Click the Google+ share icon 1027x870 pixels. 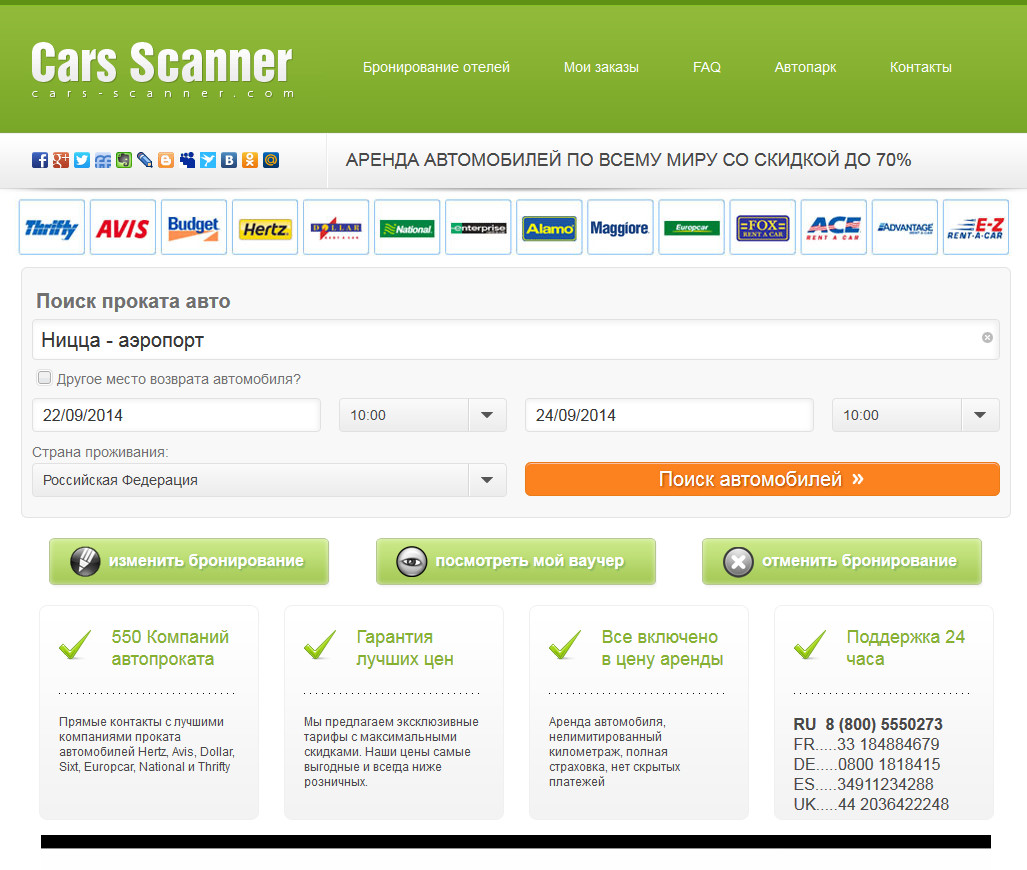pos(61,160)
